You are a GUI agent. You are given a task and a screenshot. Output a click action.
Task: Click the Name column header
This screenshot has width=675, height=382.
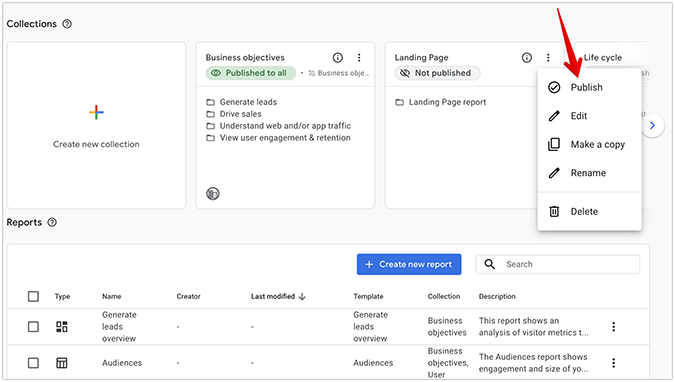tap(111, 297)
